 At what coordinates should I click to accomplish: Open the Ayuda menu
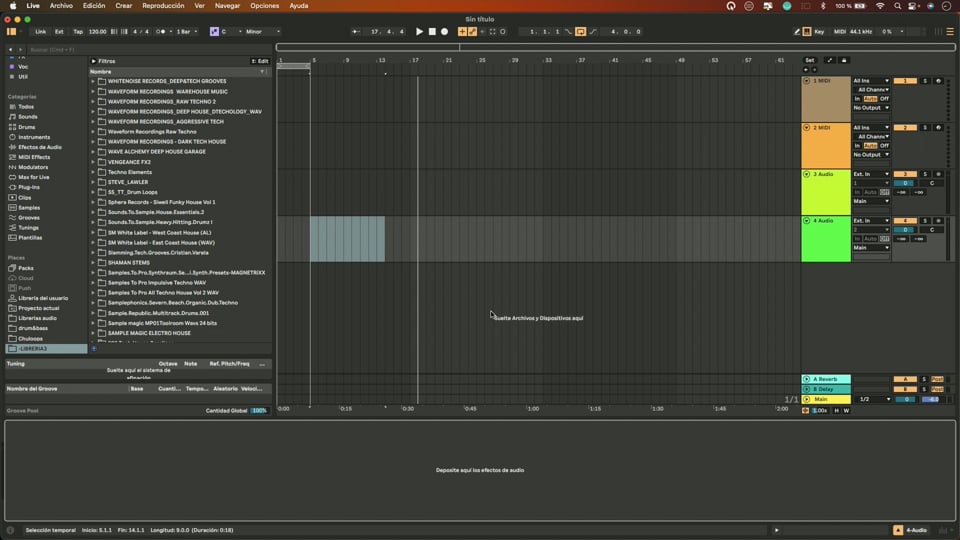pyautogui.click(x=299, y=6)
